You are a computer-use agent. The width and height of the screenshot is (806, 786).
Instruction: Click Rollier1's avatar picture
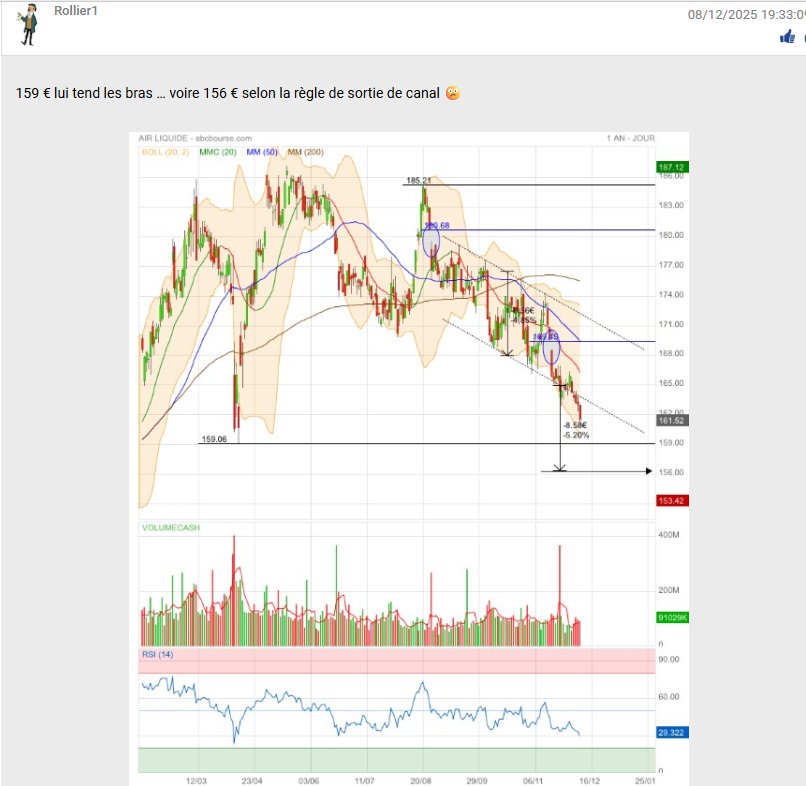28,25
